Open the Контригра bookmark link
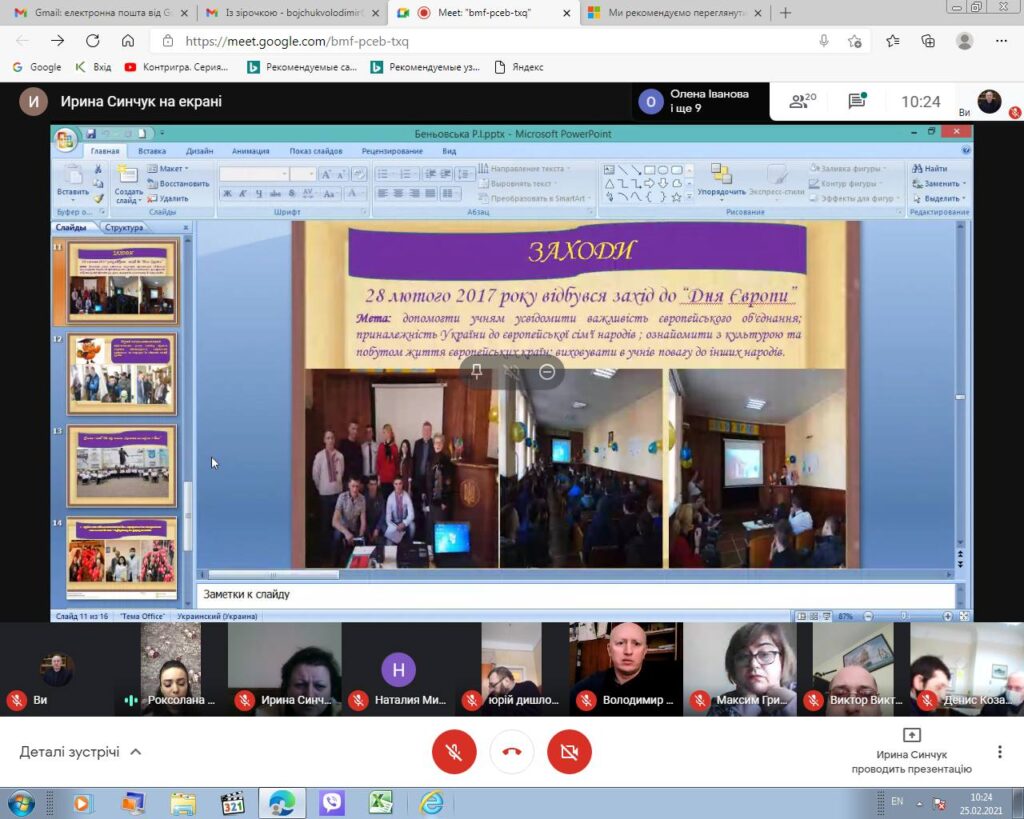 tap(176, 67)
